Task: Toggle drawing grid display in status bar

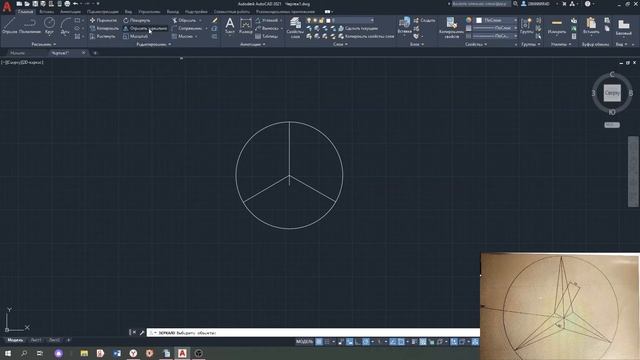Action: click(x=319, y=342)
